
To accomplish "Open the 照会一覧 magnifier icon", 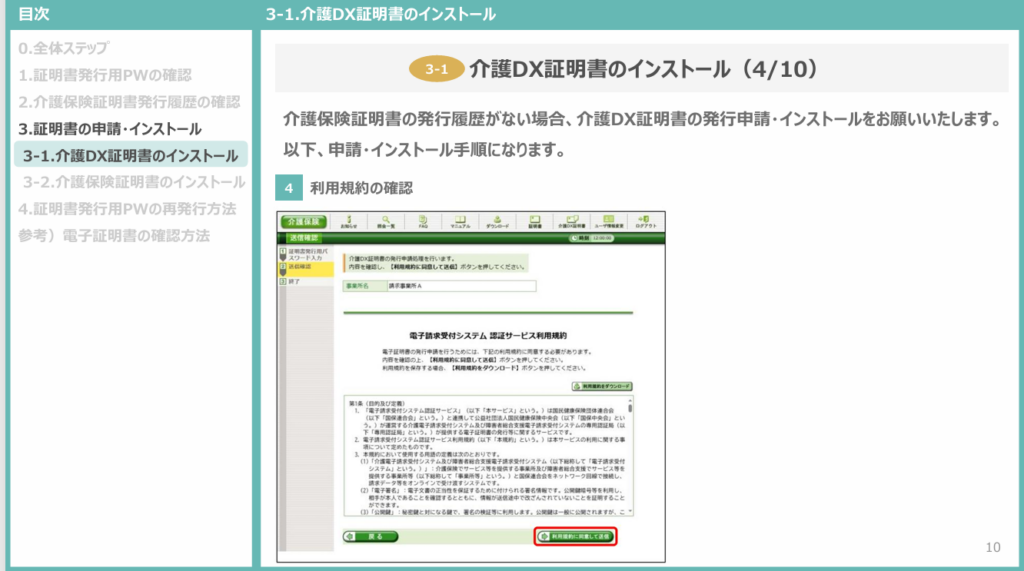I will (x=386, y=222).
